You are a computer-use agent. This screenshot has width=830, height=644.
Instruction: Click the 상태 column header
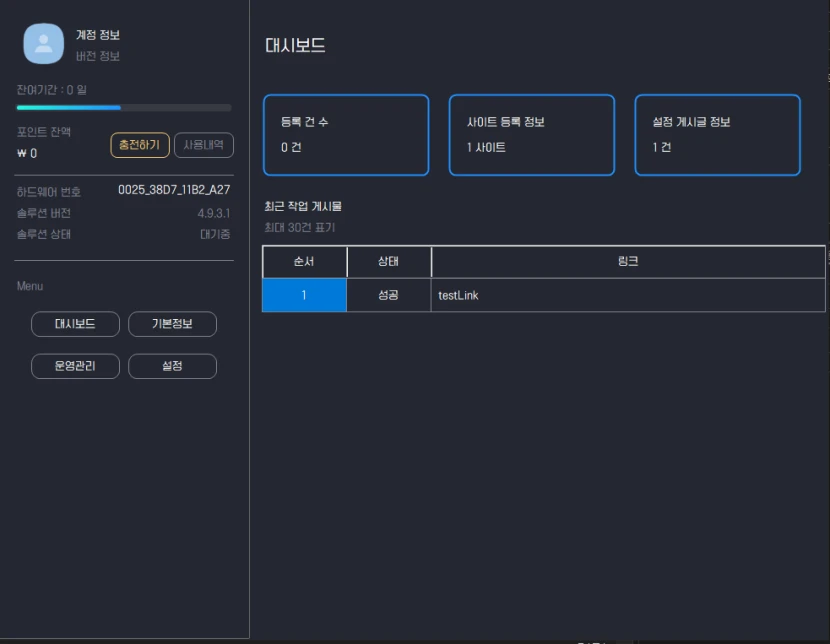pyautogui.click(x=389, y=262)
